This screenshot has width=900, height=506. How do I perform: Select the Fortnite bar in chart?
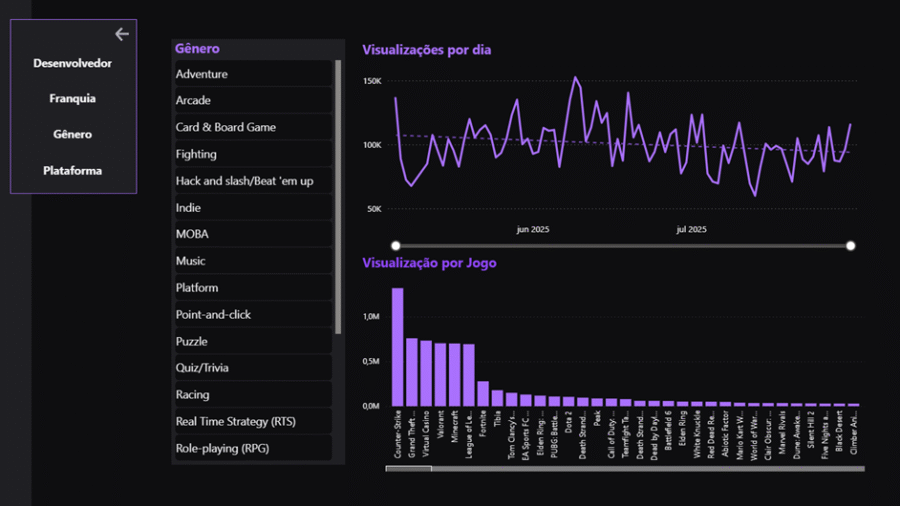point(483,393)
